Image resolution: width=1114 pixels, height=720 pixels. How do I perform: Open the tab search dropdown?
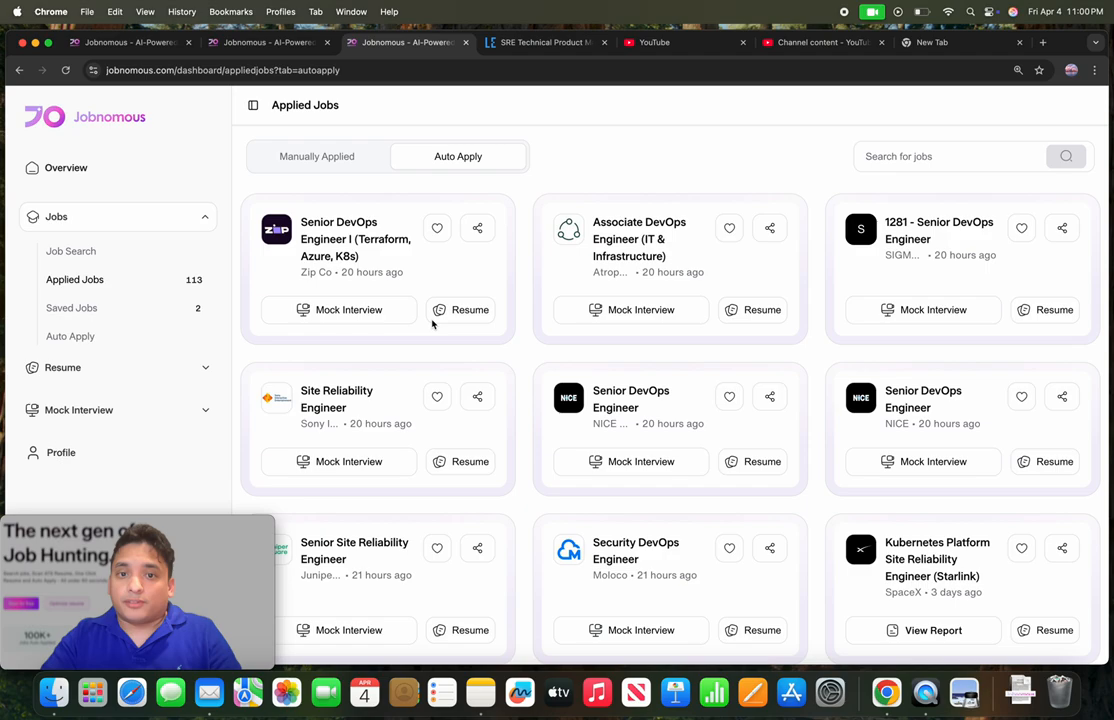tap(1095, 43)
